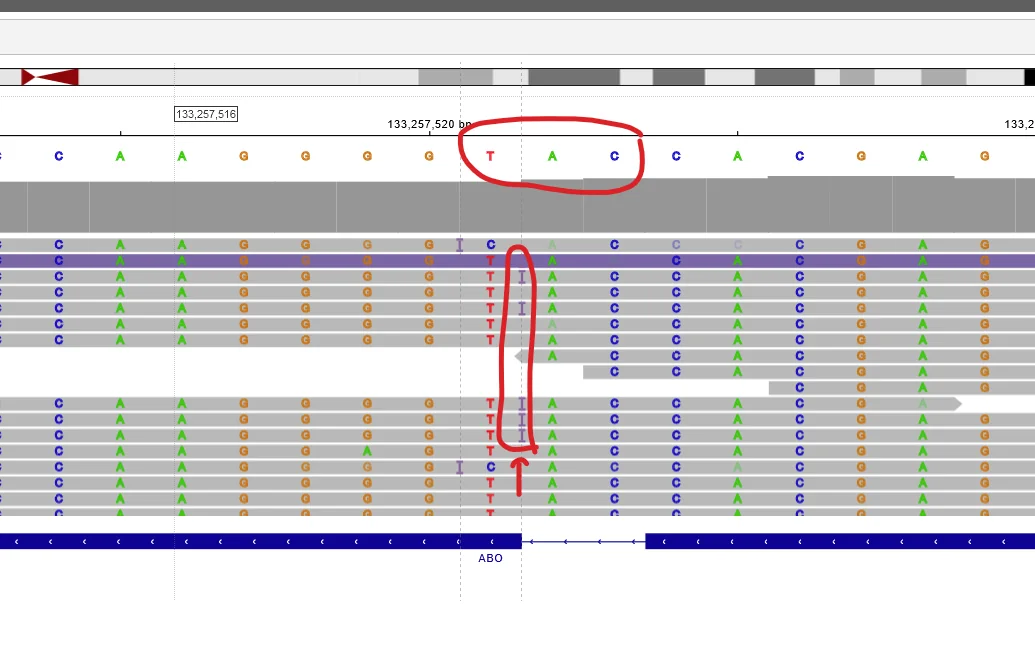Click the red T in reference sequence
The width and height of the screenshot is (1035, 658).
coord(490,156)
